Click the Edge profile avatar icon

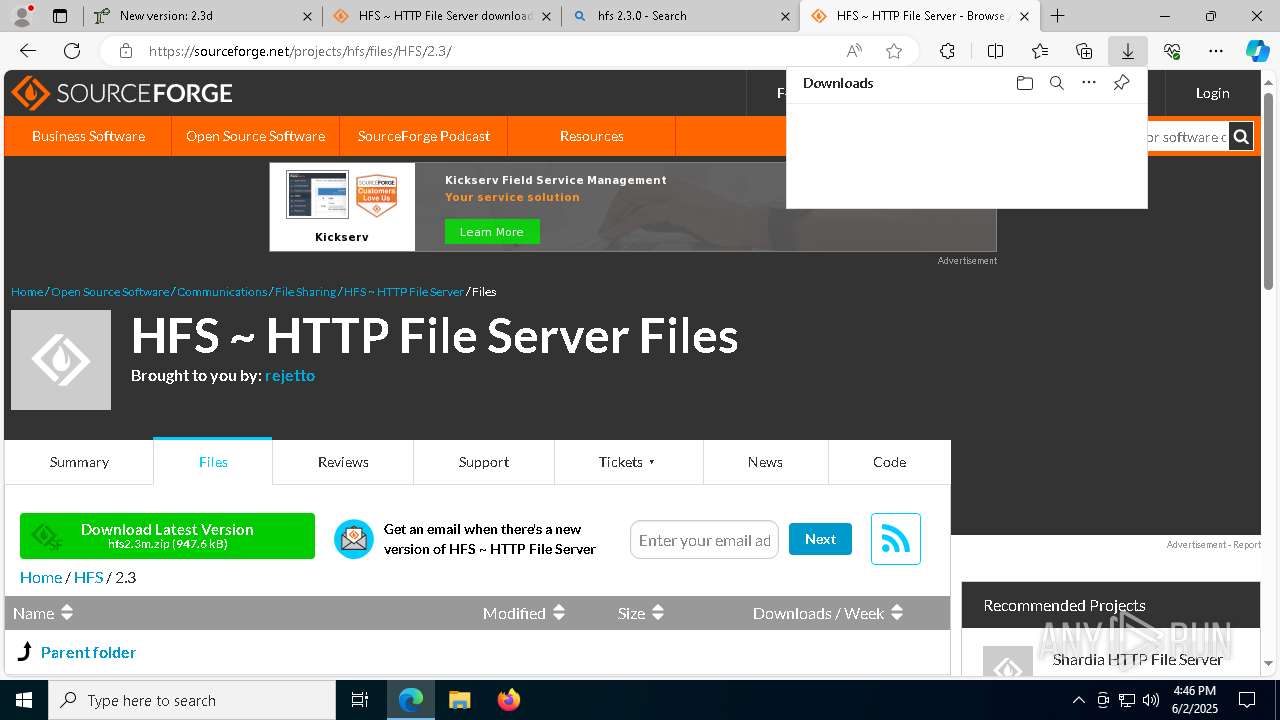click(x=22, y=15)
